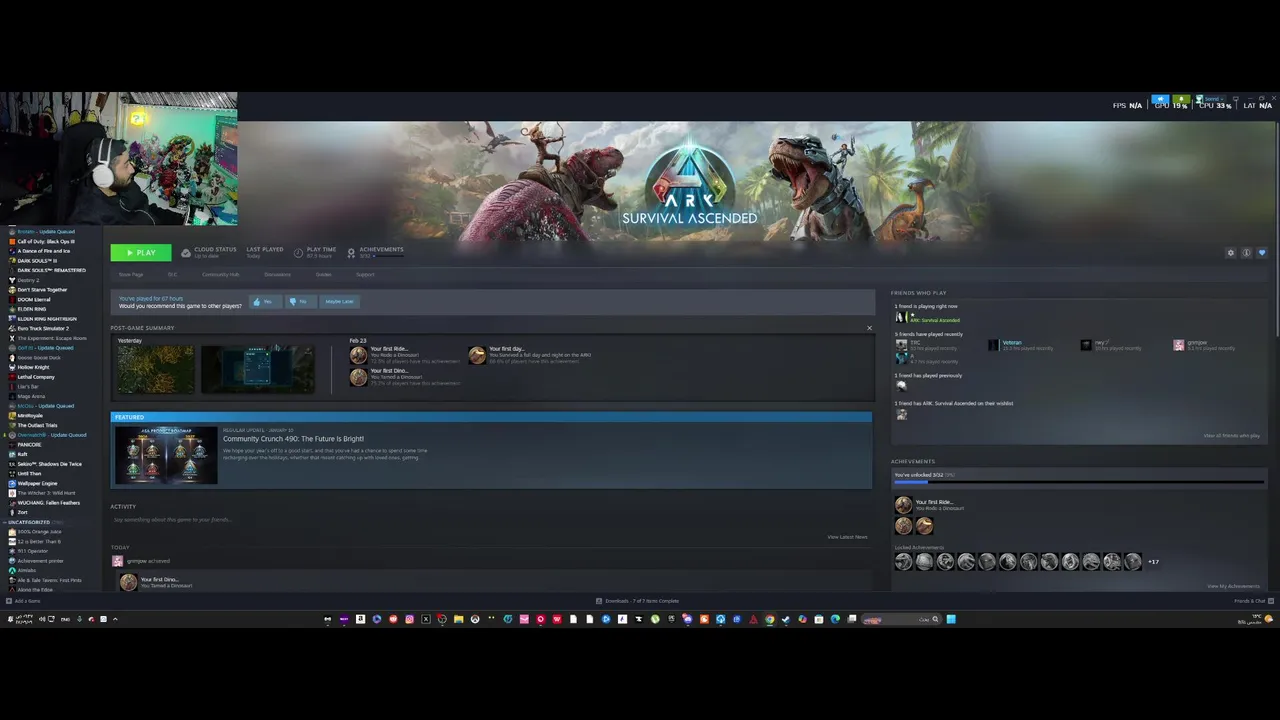
Task: Recommend the game with Yes
Action: point(263,301)
